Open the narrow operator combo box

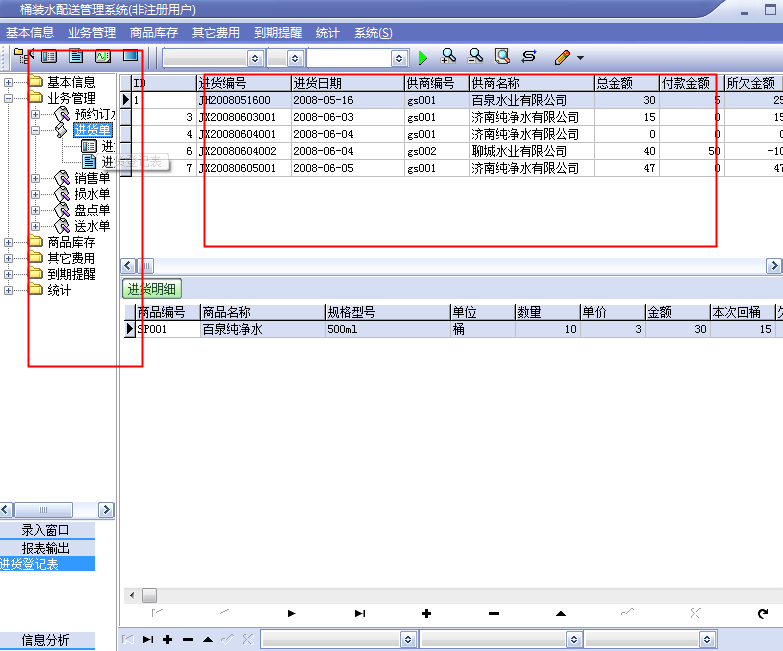285,58
